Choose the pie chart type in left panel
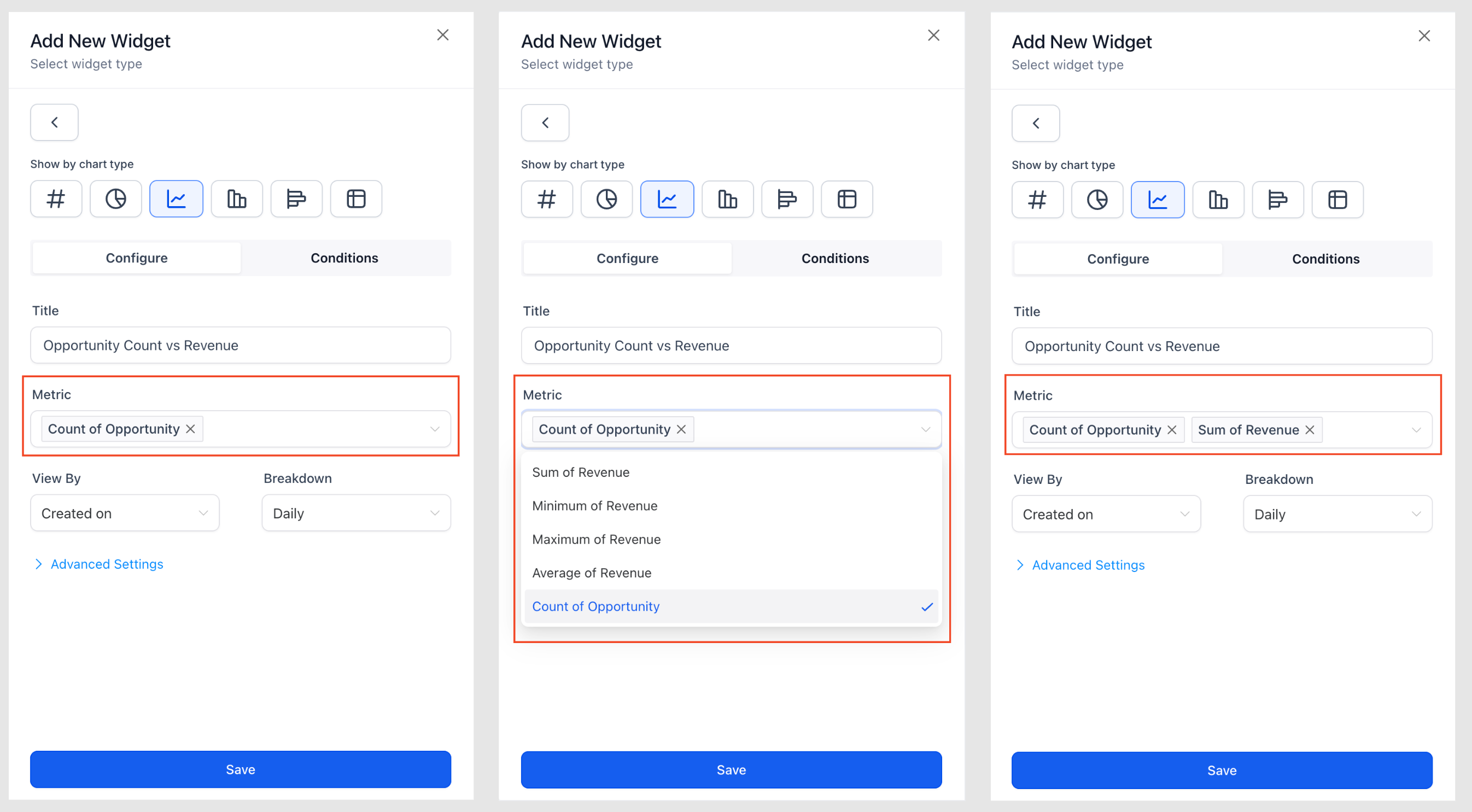Viewport: 1472px width, 812px height. [115, 199]
